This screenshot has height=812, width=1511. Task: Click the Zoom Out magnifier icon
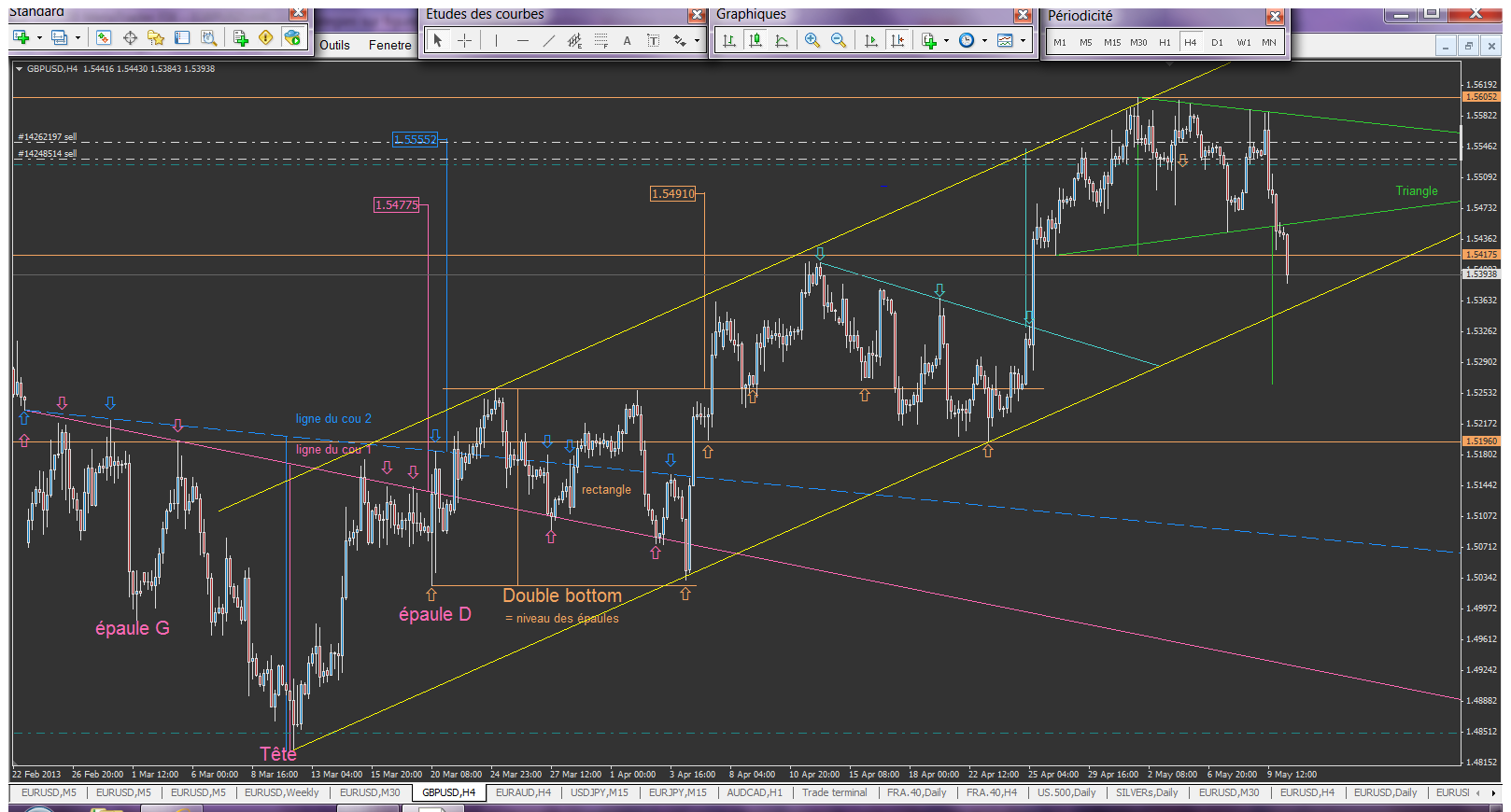(x=838, y=40)
